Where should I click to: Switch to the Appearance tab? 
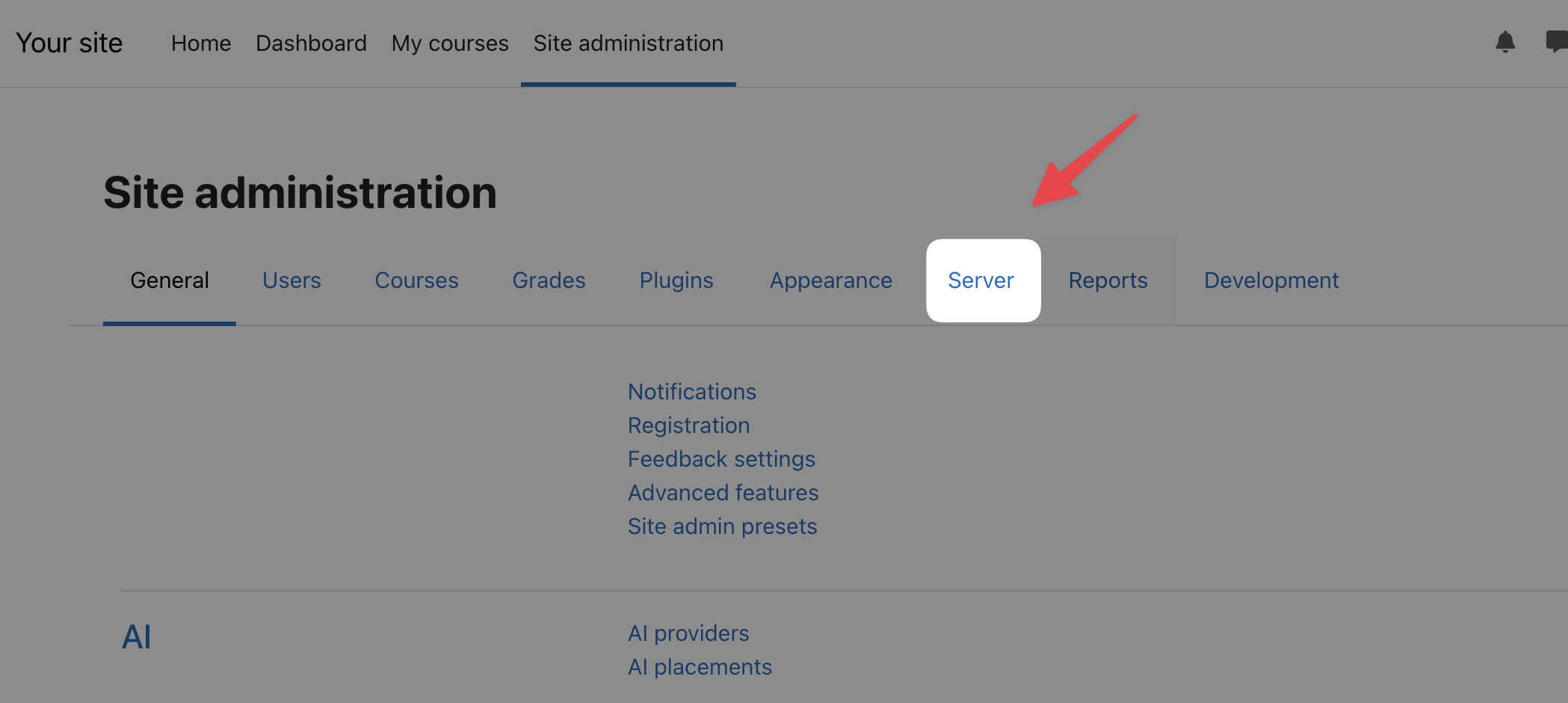tap(831, 280)
